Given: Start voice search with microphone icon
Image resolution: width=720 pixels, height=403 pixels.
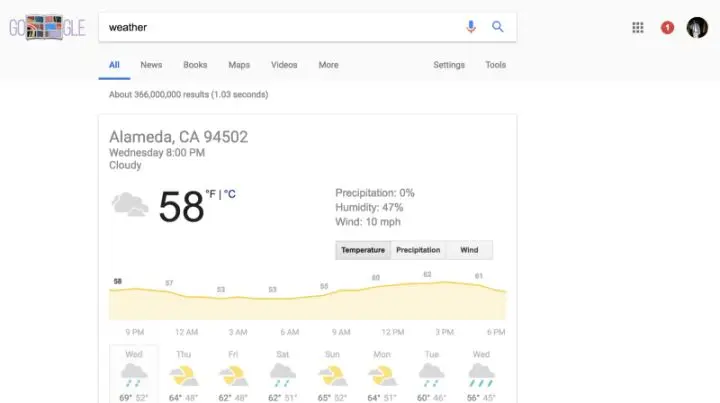Looking at the screenshot, I should (x=471, y=27).
